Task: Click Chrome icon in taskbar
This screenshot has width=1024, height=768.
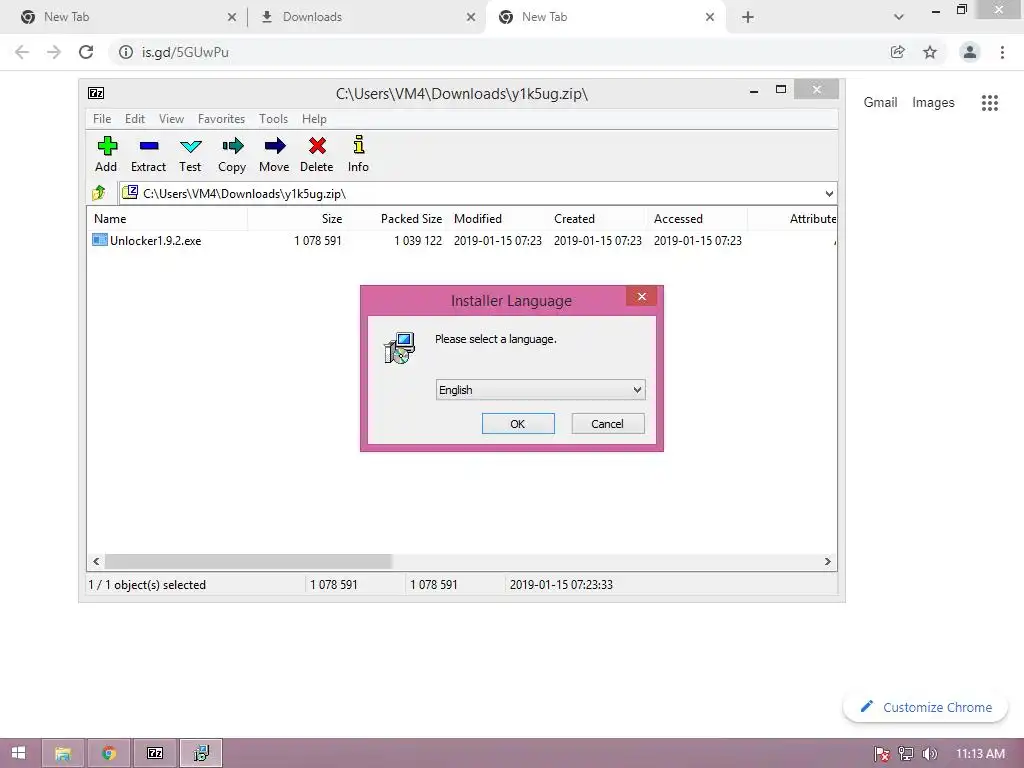Action: click(108, 753)
